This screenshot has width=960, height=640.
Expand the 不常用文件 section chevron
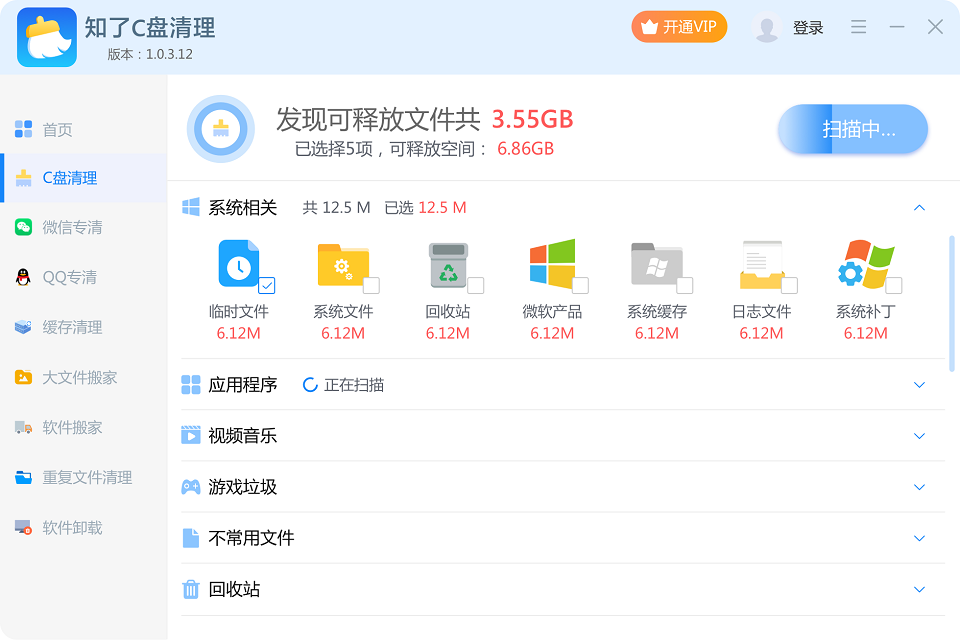[x=919, y=538]
